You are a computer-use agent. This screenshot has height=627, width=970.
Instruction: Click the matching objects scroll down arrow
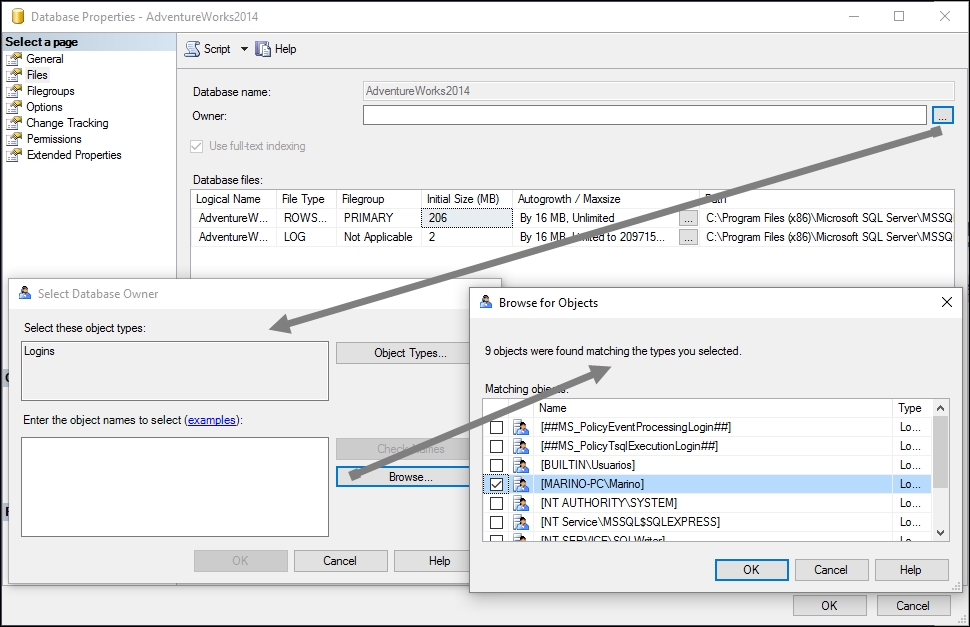coord(940,533)
